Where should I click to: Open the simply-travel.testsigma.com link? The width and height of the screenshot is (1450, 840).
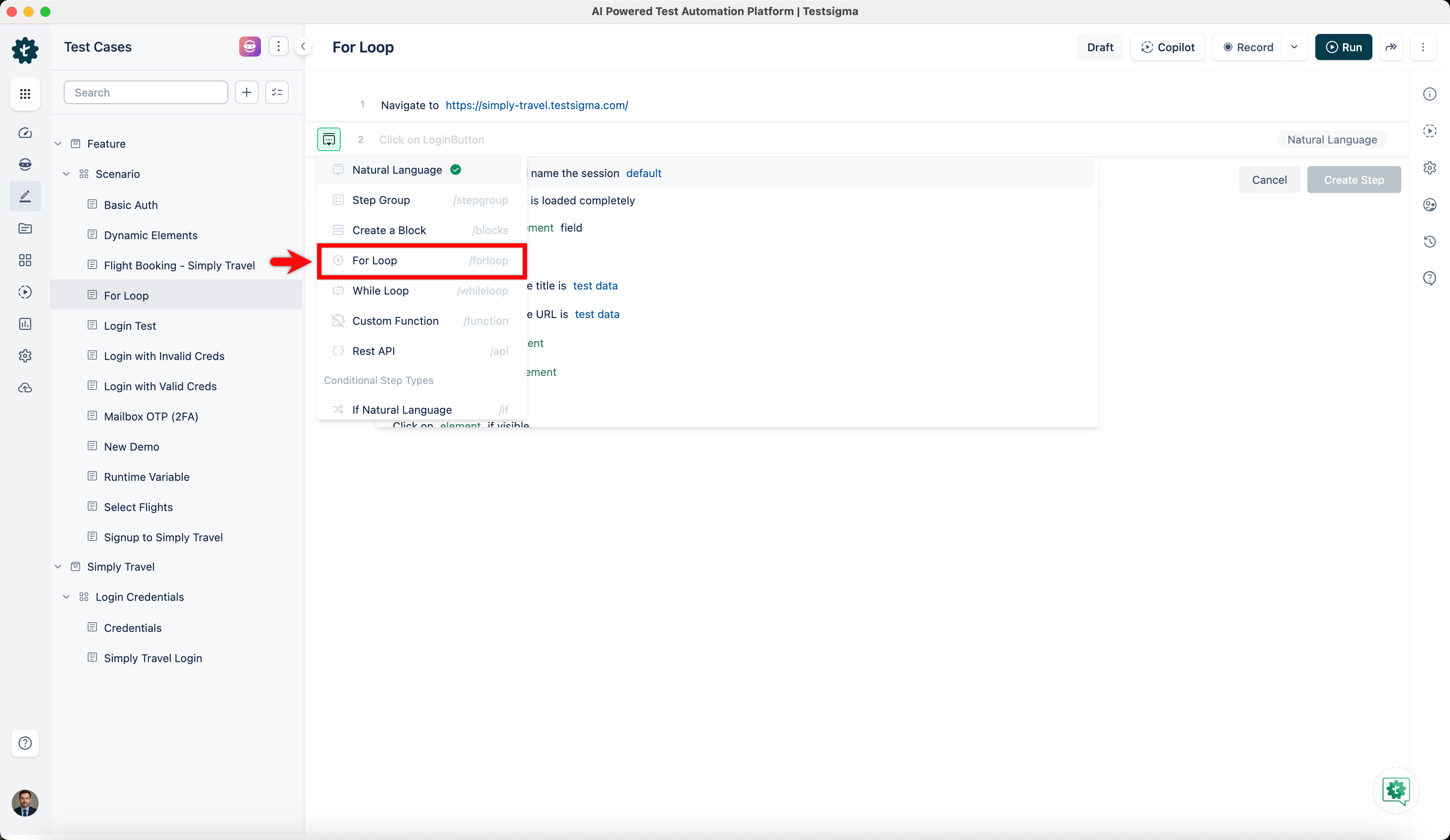click(536, 105)
